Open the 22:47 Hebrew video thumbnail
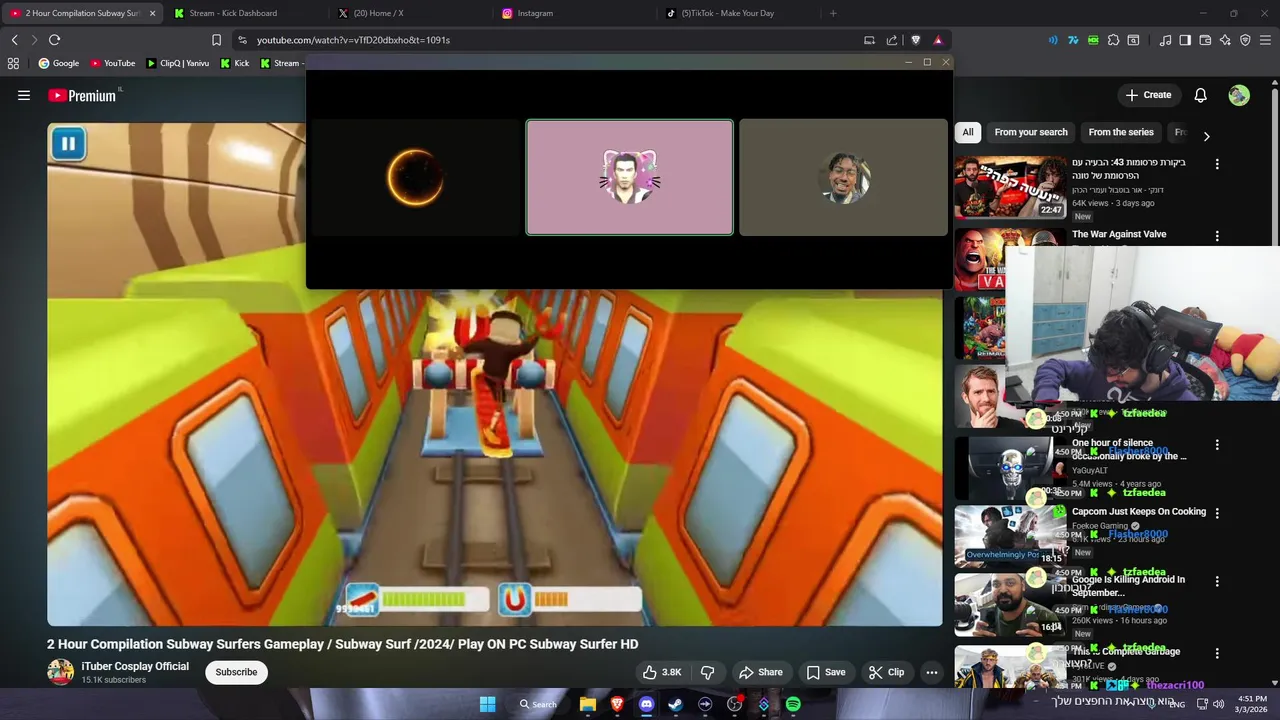The image size is (1280, 720). click(1010, 187)
